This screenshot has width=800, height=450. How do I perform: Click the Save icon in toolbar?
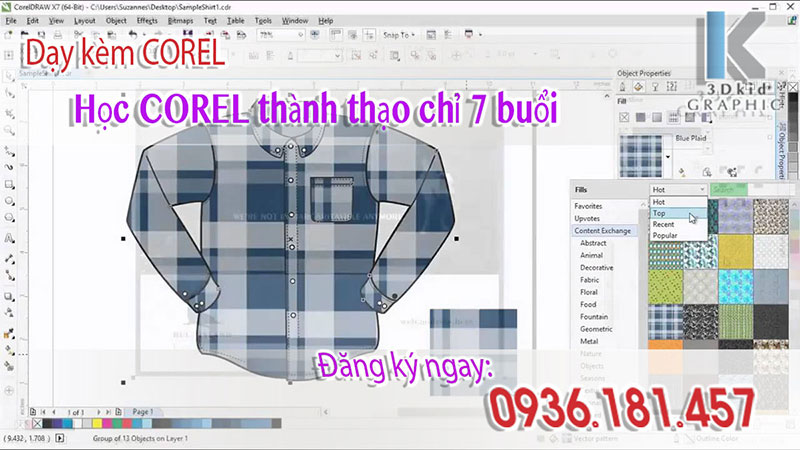[41, 35]
